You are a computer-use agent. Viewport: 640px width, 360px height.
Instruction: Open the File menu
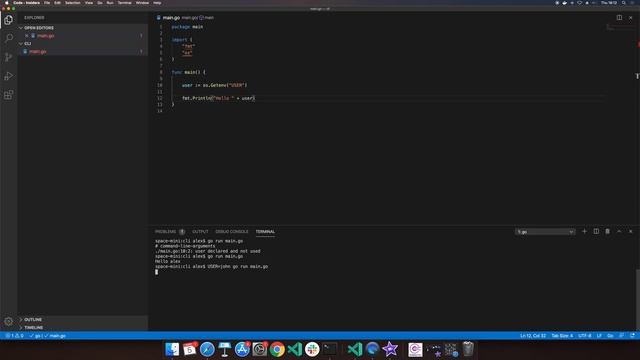coord(47,3)
